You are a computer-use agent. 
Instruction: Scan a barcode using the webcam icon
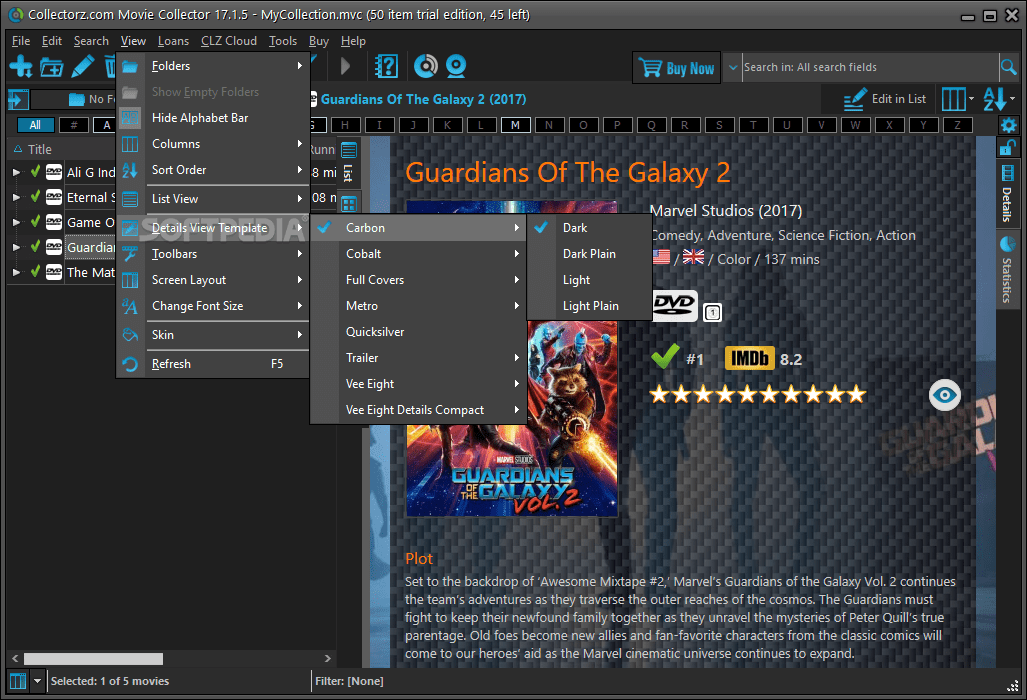coord(456,66)
